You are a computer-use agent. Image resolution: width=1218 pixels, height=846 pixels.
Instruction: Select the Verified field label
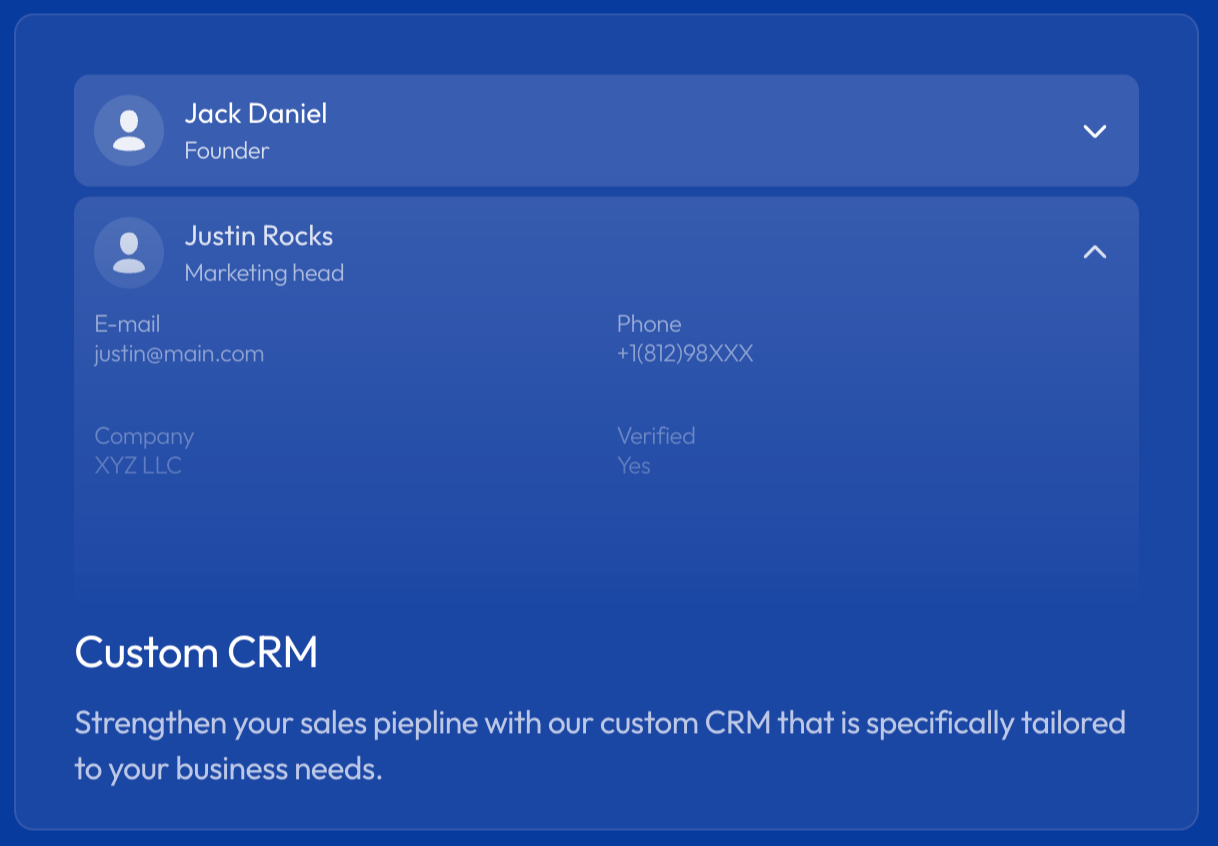click(655, 435)
